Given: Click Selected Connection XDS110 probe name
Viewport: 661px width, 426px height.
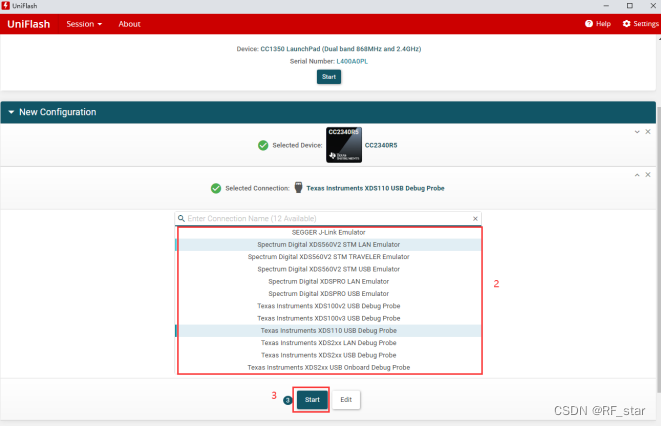Looking at the screenshot, I should coord(375,188).
